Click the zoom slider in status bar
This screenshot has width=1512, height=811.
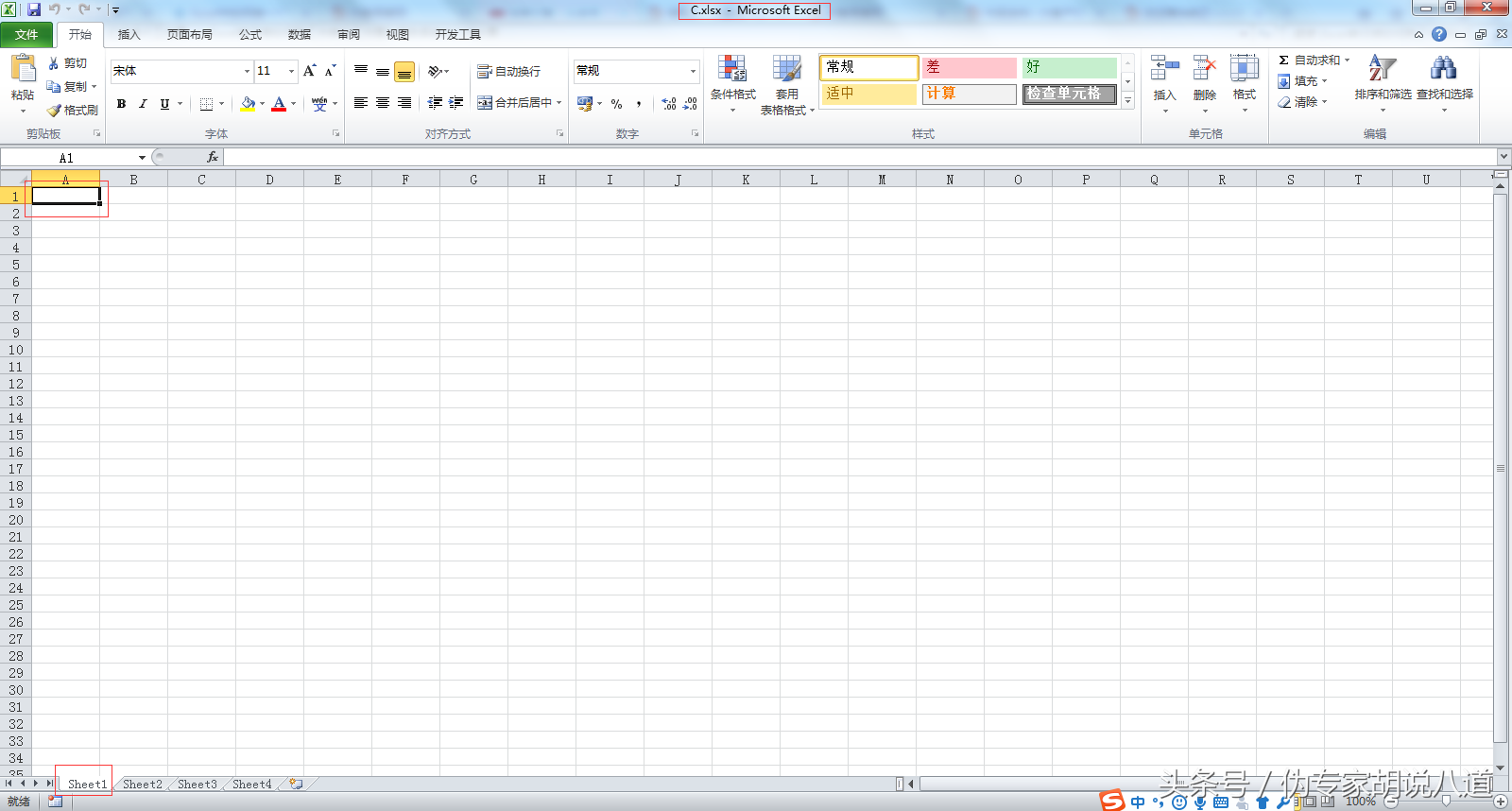tap(1446, 802)
